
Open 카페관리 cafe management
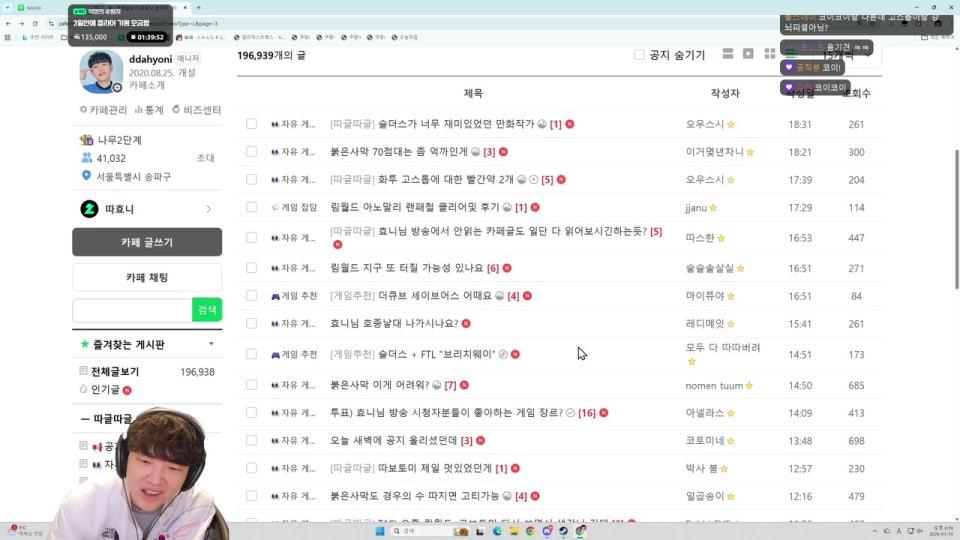point(103,110)
